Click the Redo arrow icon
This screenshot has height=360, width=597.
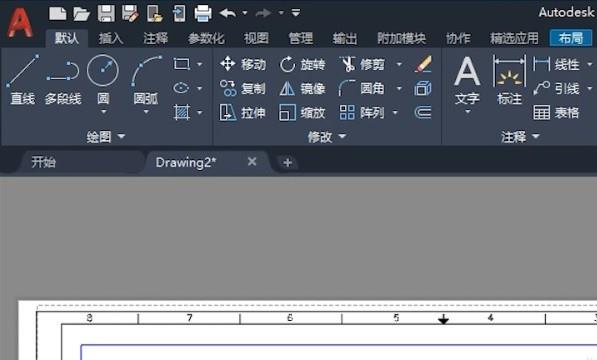tap(263, 13)
